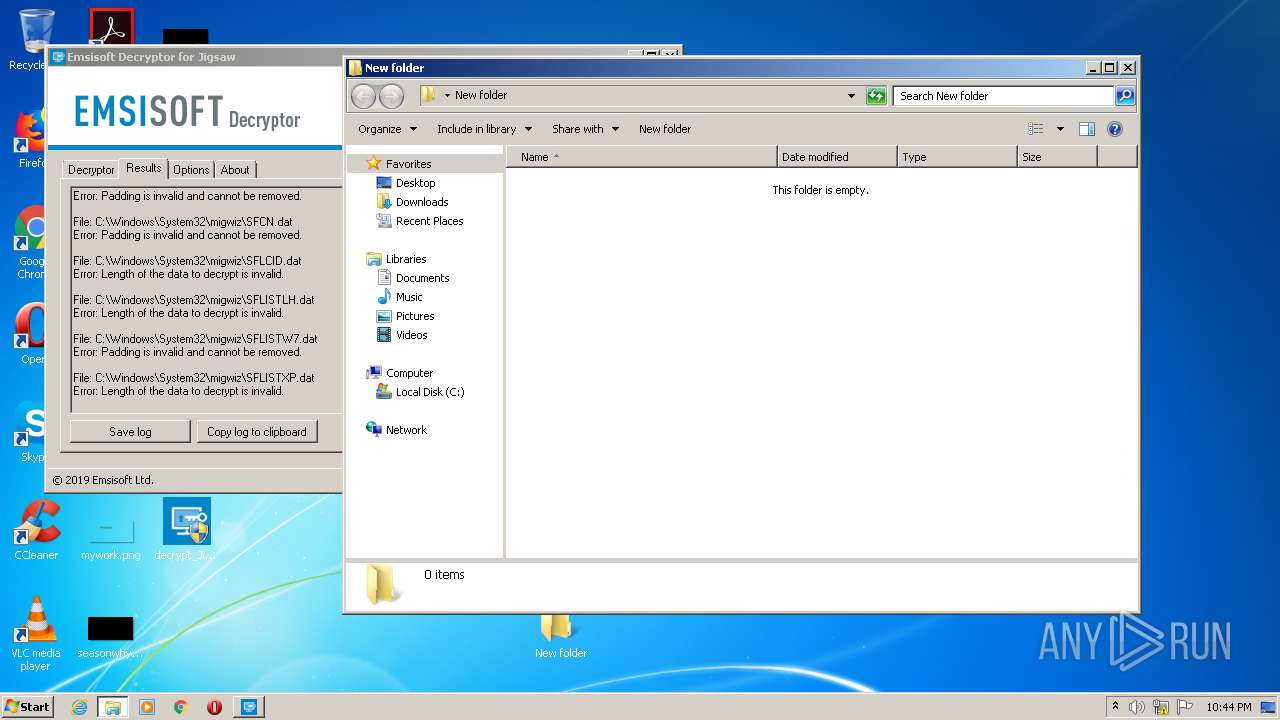The width and height of the screenshot is (1280, 720).
Task: Click the Start button
Action: tap(27, 706)
